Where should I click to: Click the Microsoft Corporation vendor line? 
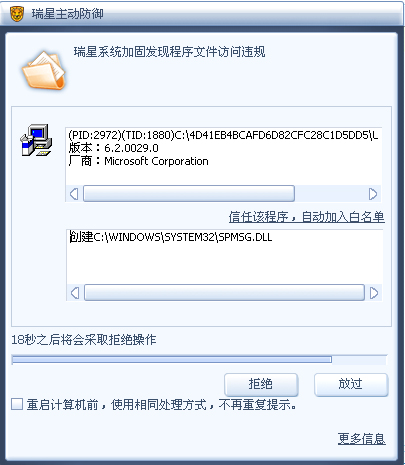coord(138,161)
